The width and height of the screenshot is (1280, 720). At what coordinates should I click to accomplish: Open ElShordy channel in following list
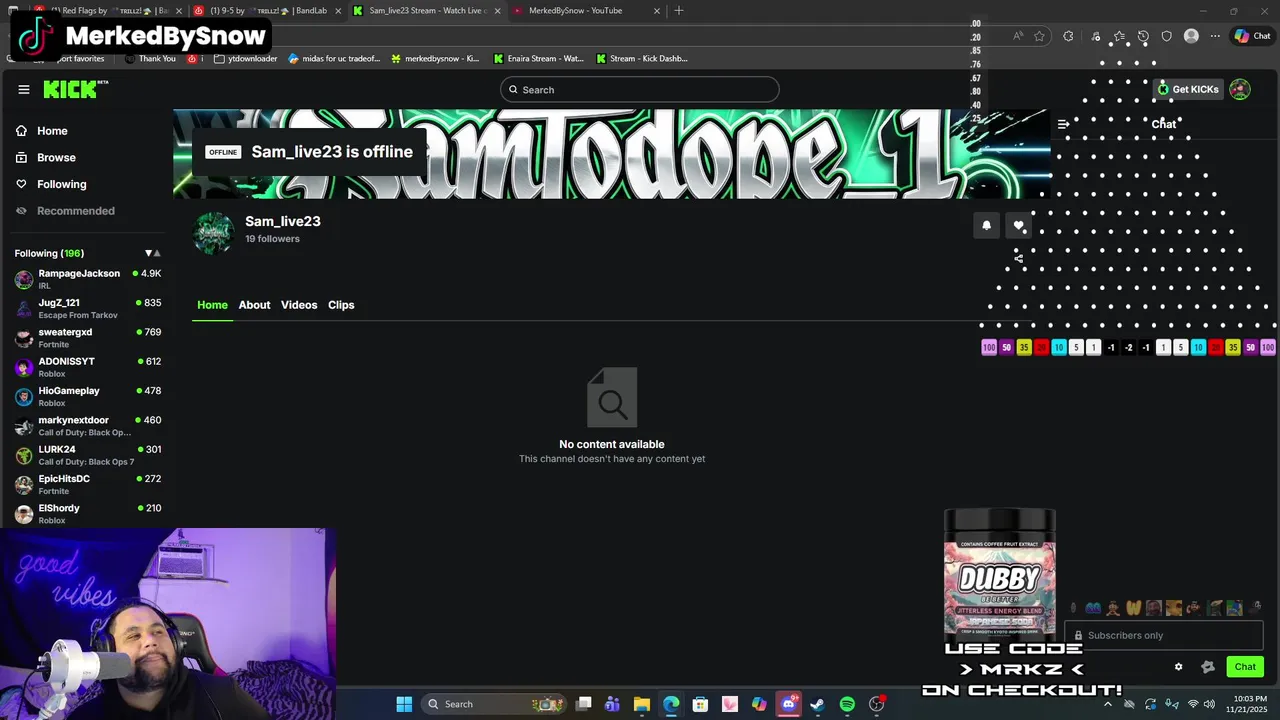click(88, 514)
